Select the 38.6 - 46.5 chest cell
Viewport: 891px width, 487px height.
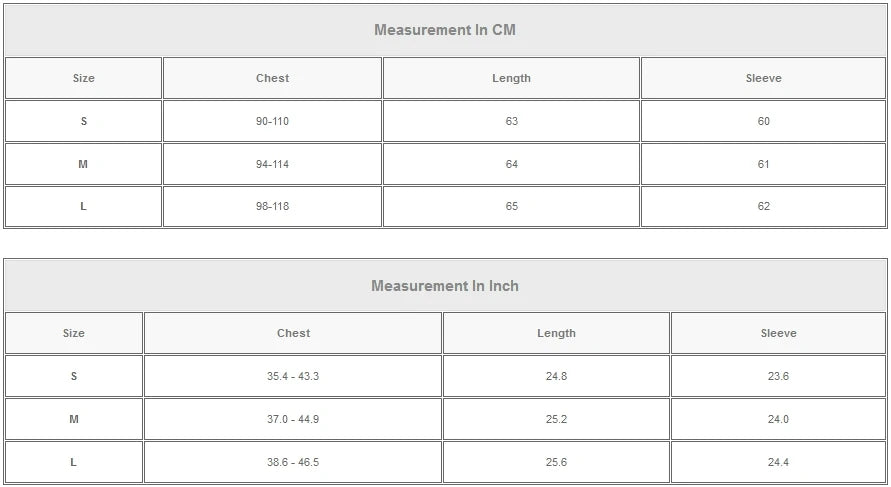coord(293,462)
